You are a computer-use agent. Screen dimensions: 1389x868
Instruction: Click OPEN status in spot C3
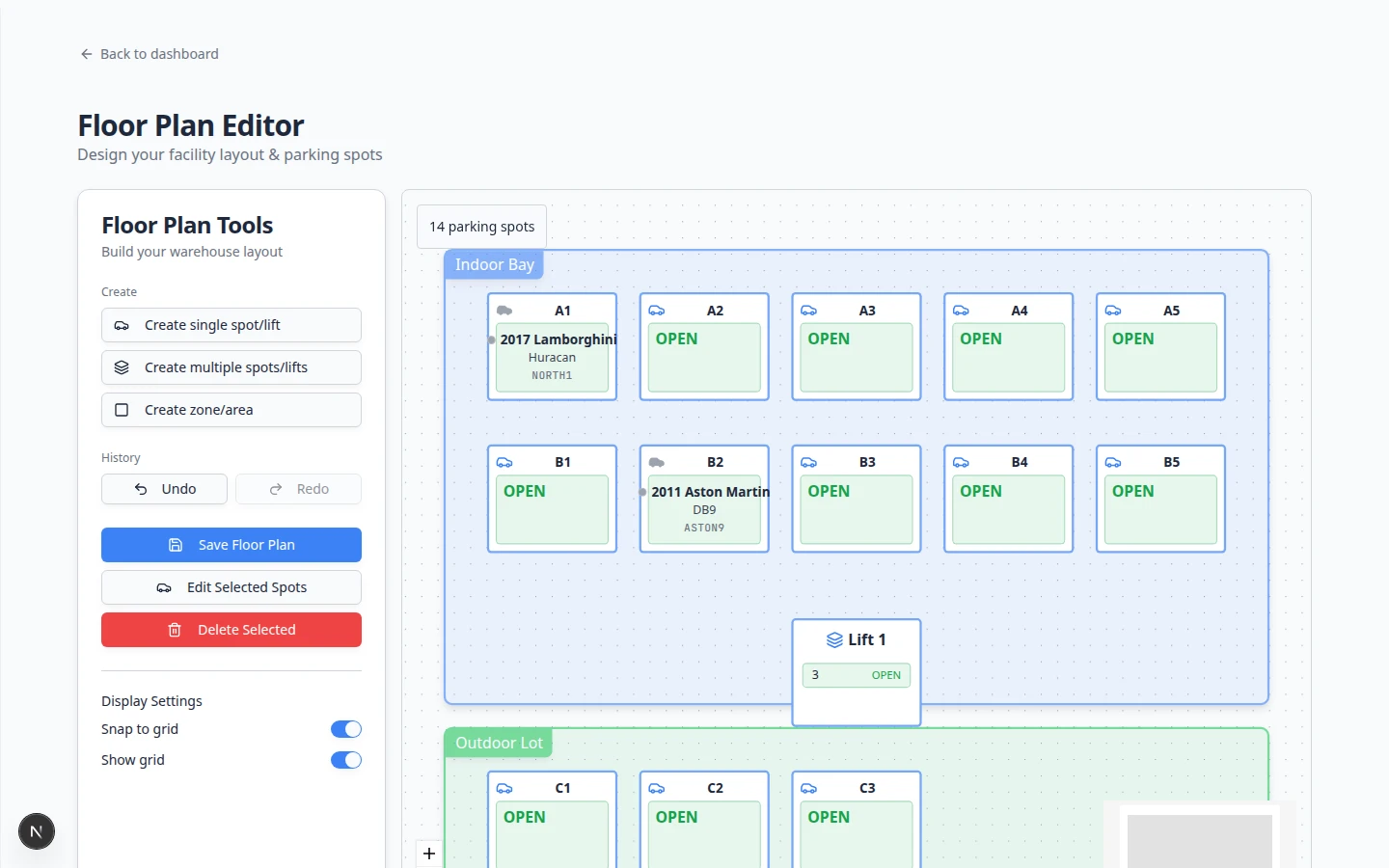(x=829, y=817)
